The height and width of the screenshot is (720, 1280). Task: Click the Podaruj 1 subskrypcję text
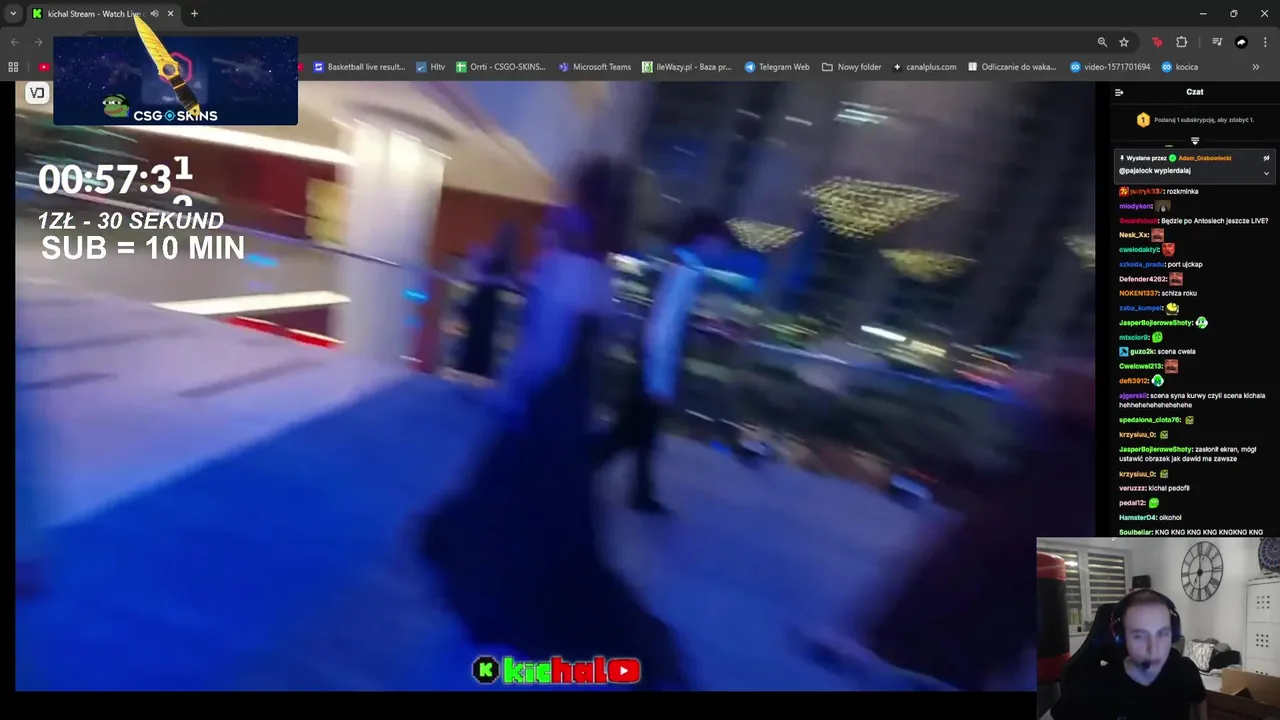click(1203, 120)
